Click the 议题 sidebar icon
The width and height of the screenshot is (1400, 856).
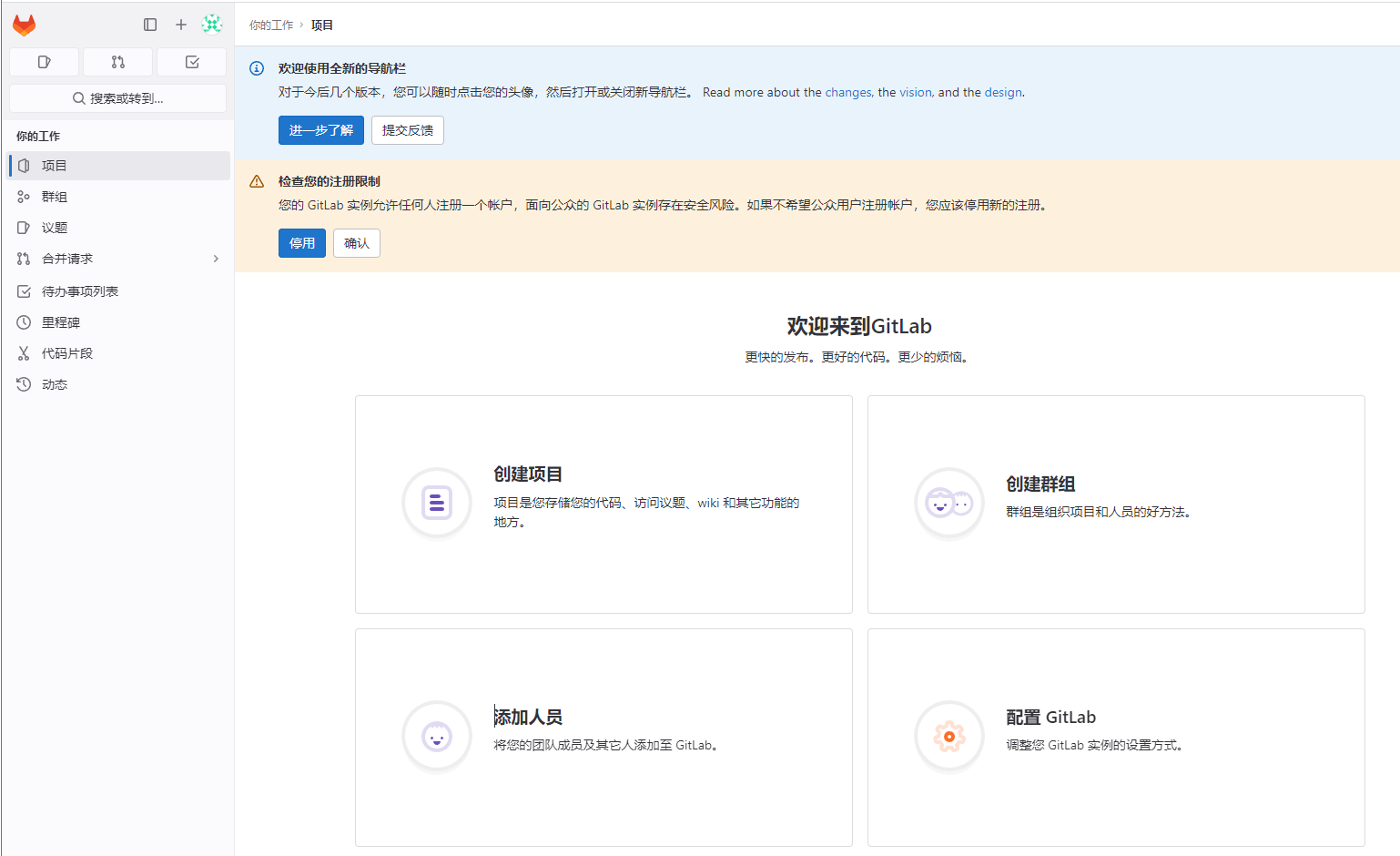click(x=24, y=228)
